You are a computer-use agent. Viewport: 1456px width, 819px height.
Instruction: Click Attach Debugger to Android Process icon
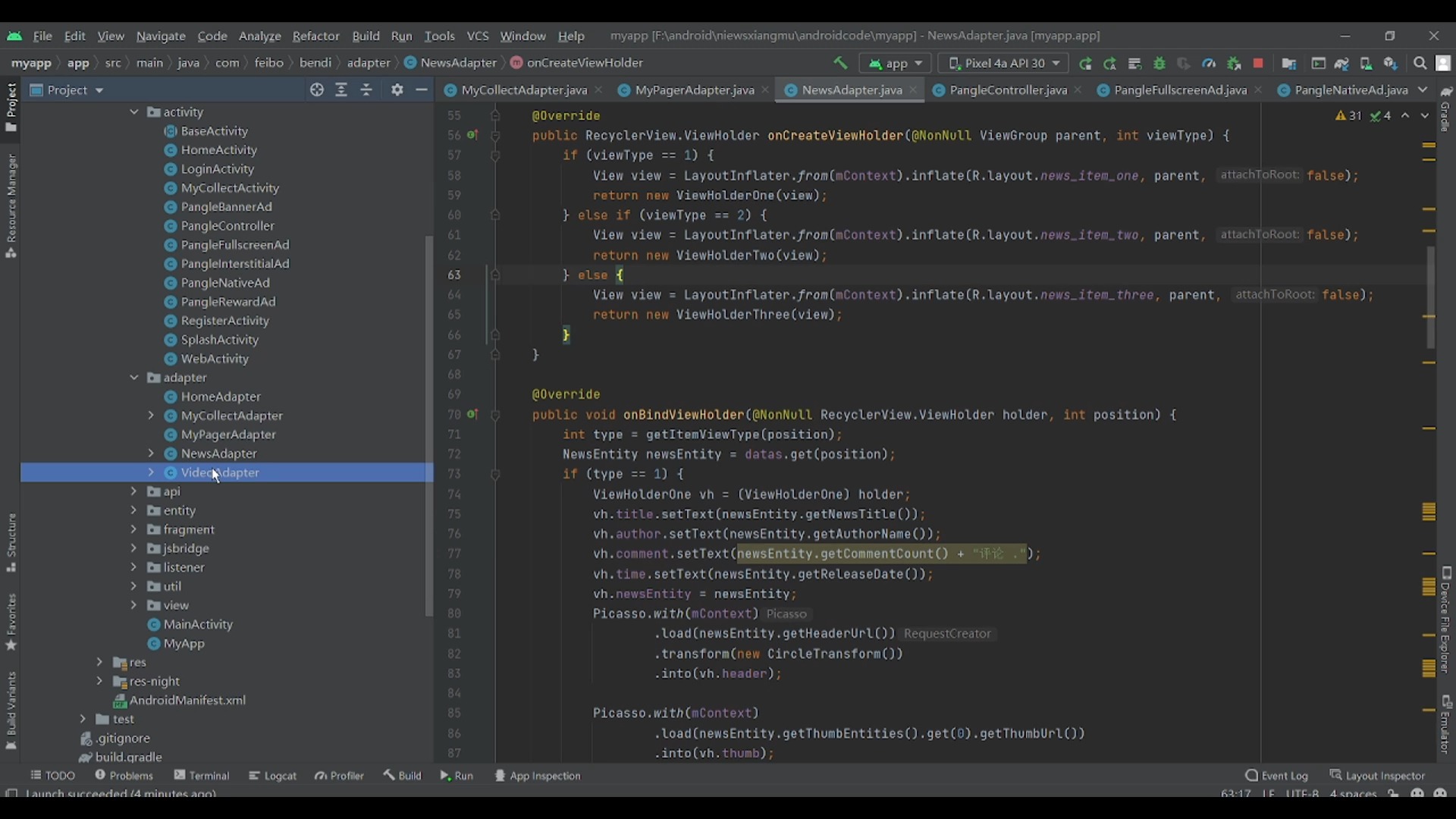(1234, 64)
